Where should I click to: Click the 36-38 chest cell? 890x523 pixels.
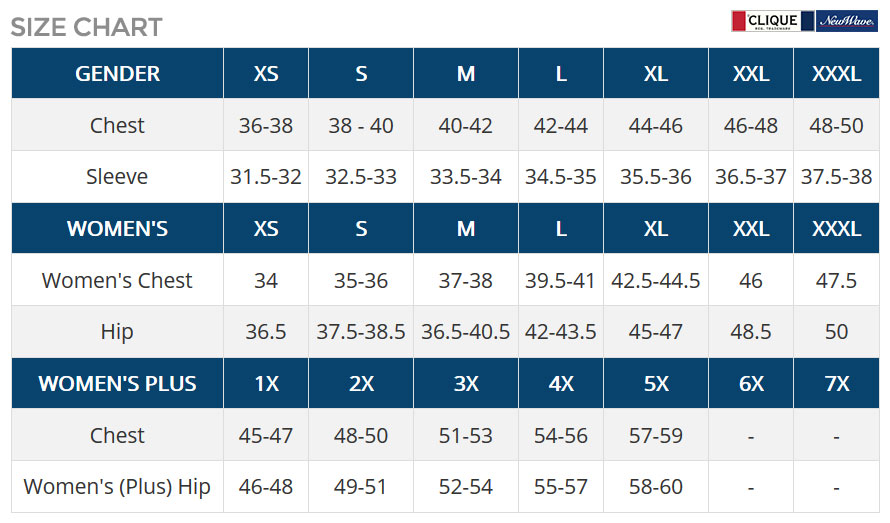coord(266,125)
